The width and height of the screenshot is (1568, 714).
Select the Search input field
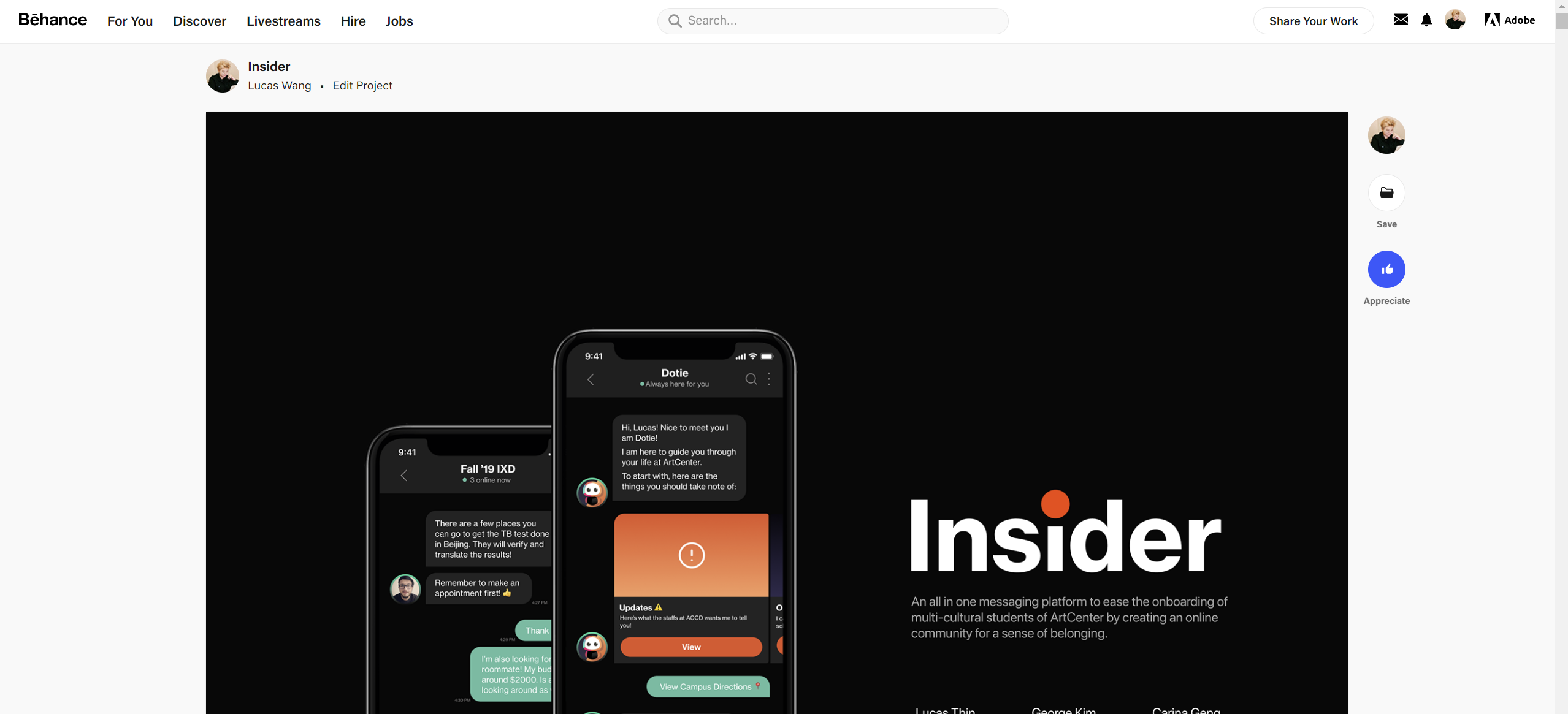pos(833,20)
